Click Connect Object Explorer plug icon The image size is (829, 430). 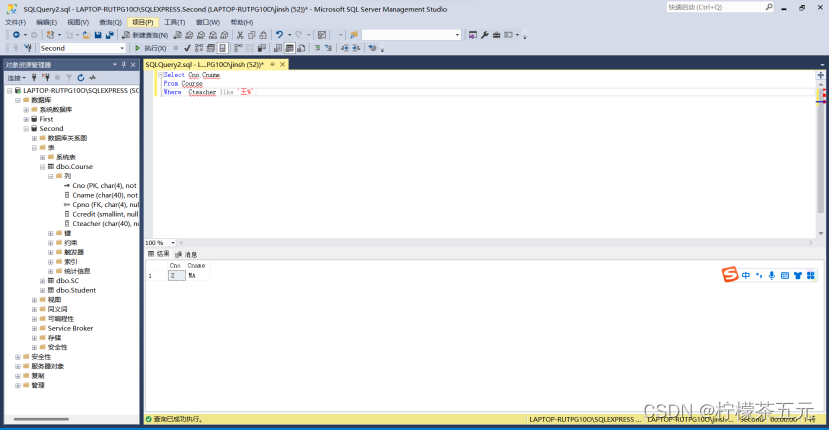pyautogui.click(x=34, y=78)
